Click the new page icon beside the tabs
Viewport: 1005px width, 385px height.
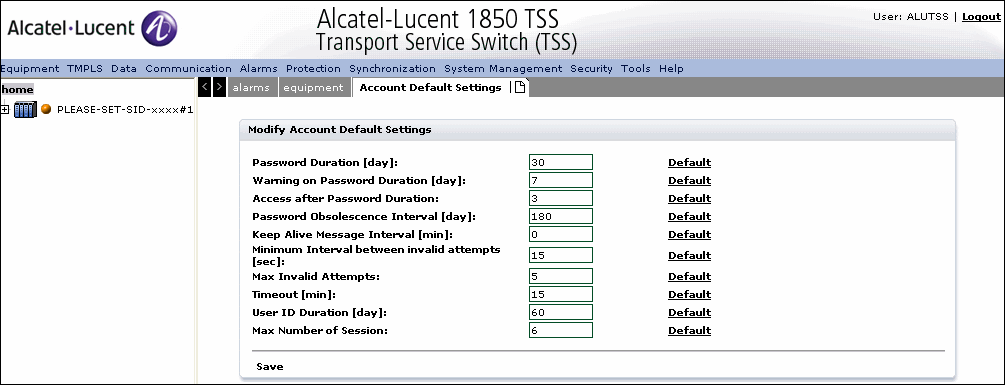point(520,88)
